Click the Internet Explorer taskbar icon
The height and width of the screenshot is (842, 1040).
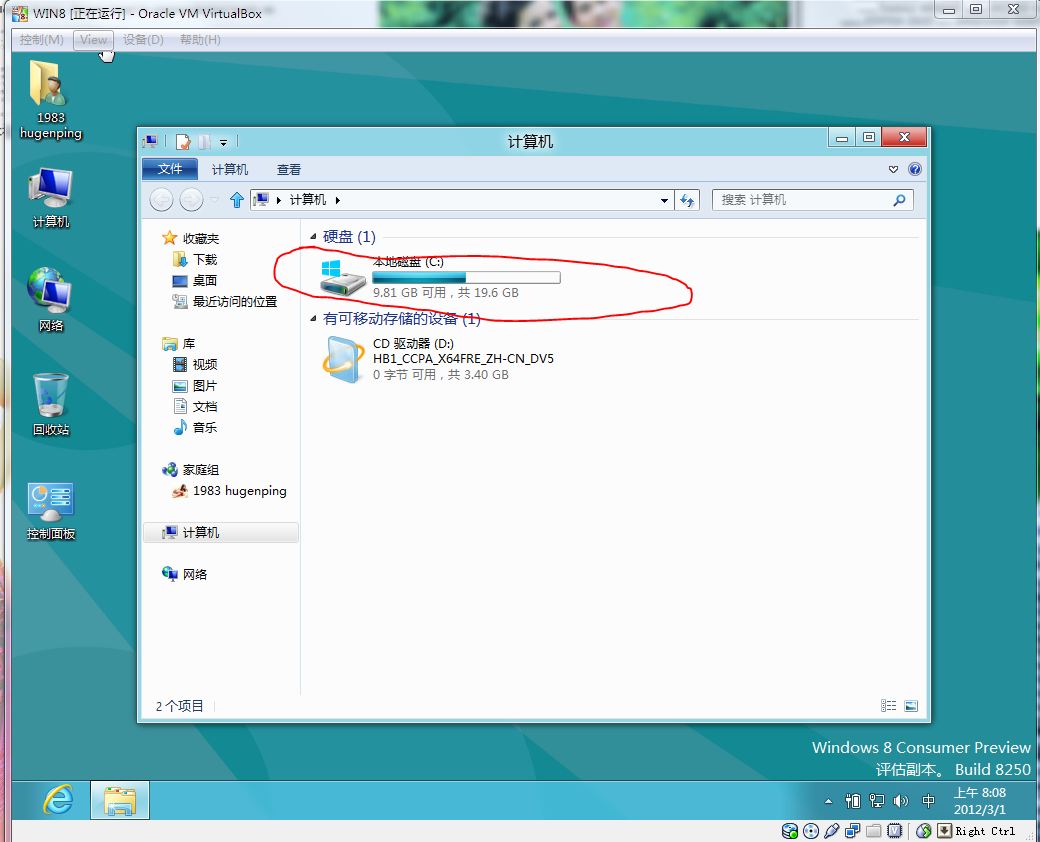click(x=58, y=799)
